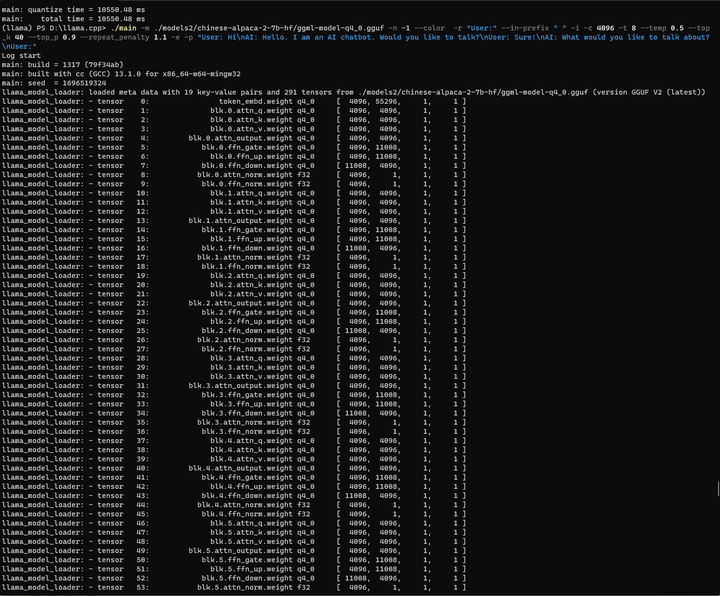The height and width of the screenshot is (596, 720).
Task: Click the '(llama) PS D:\llama.cpp>' prompt
Action: click(x=54, y=28)
